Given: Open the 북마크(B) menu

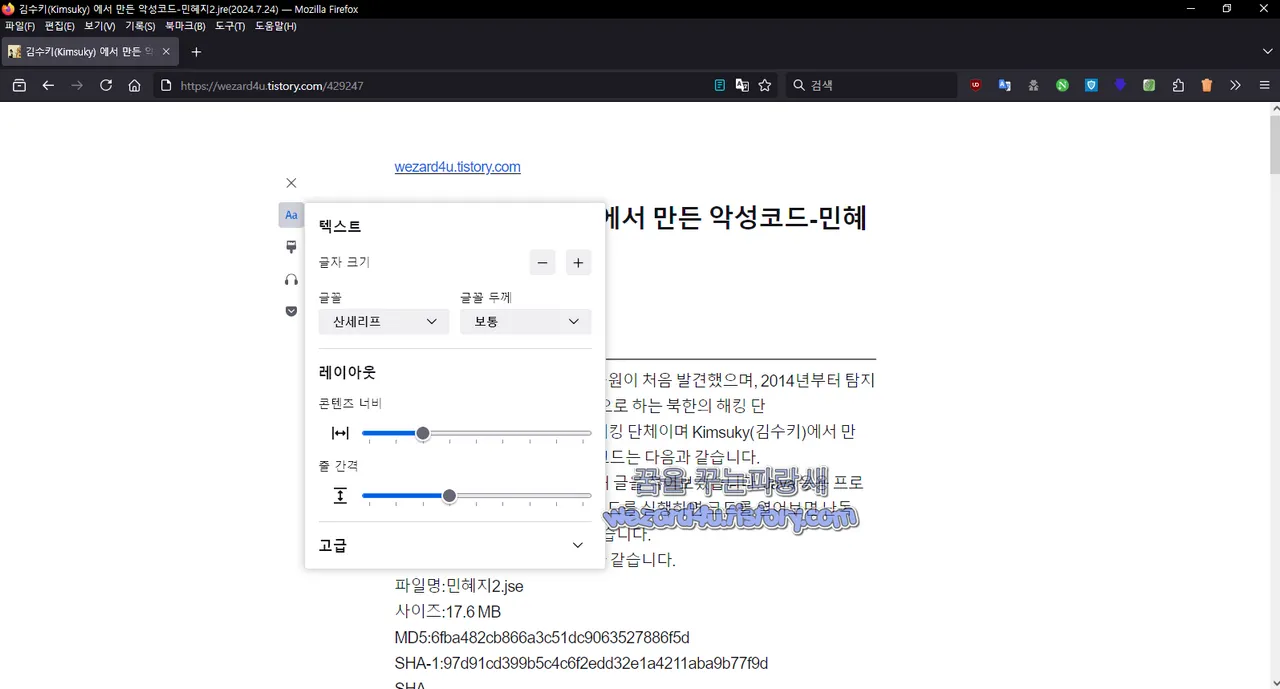Looking at the screenshot, I should click(x=185, y=26).
